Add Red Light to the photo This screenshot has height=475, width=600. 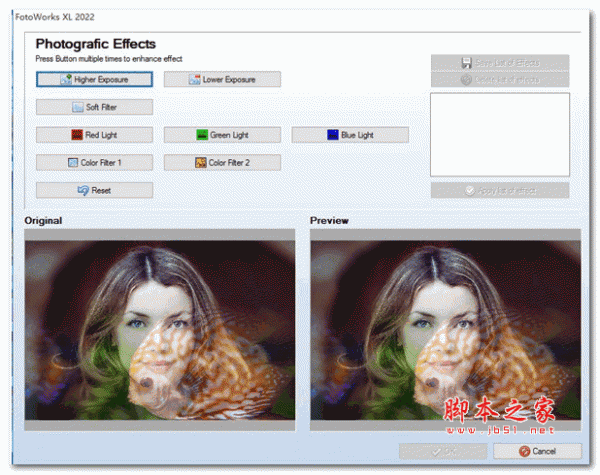coord(95,135)
